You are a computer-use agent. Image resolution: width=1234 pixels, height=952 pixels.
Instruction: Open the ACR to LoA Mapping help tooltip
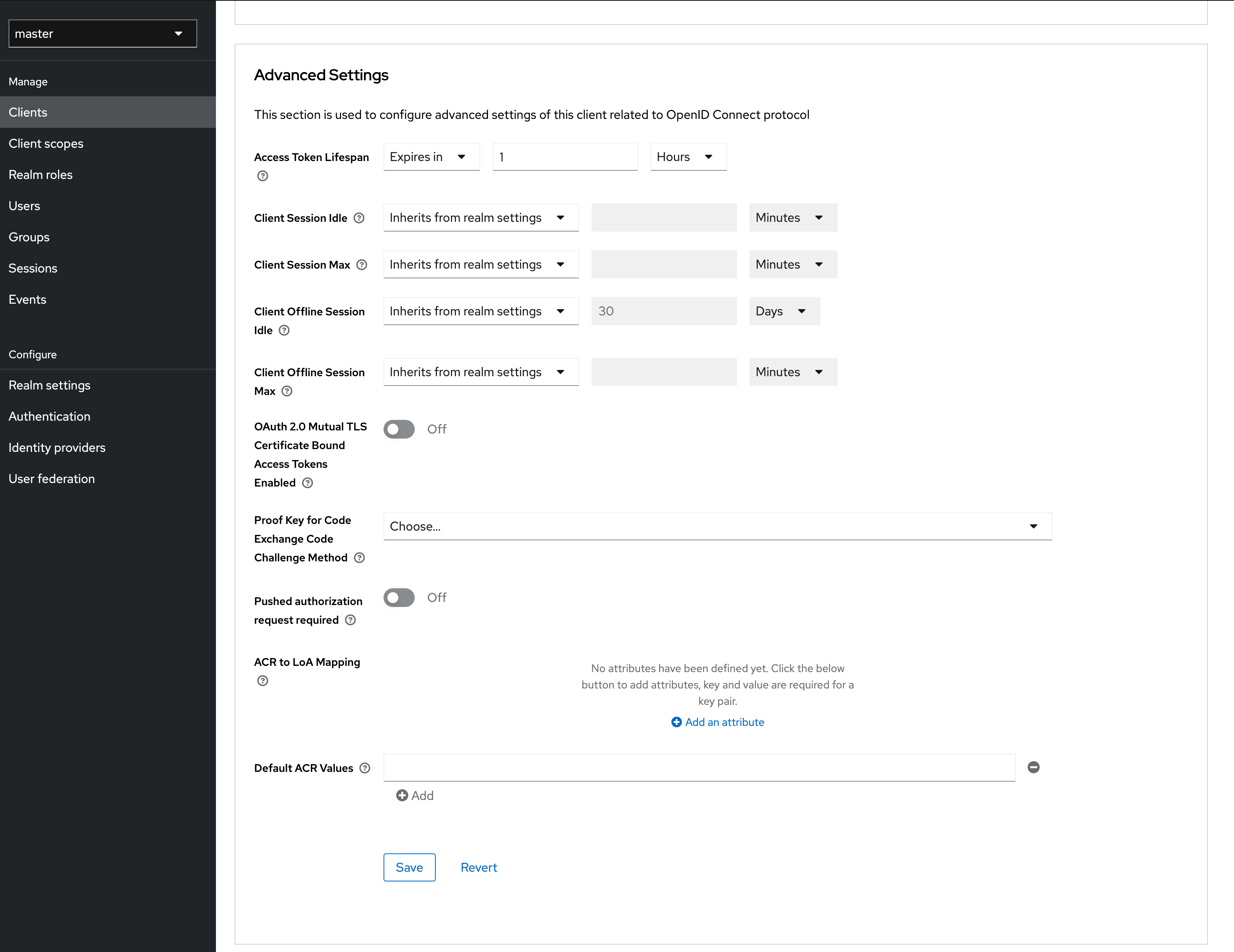point(262,681)
